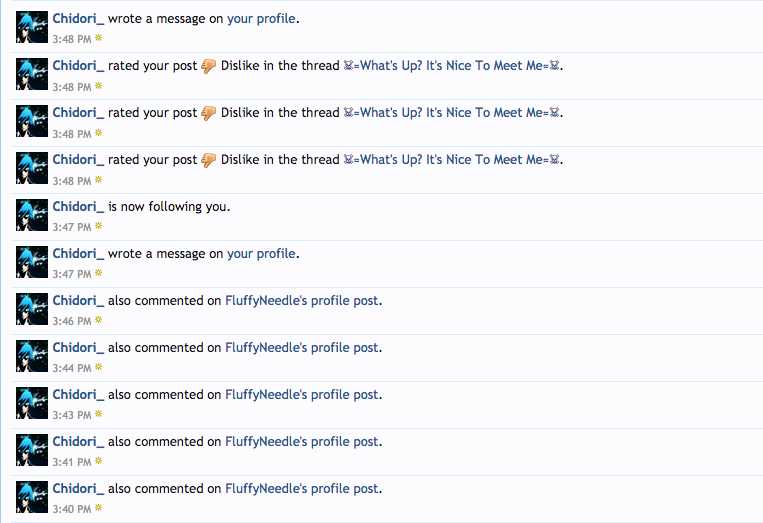The height and width of the screenshot is (523, 763).
Task: Click the star icon next to the 3:44 PM timestamp
Action: [x=98, y=368]
